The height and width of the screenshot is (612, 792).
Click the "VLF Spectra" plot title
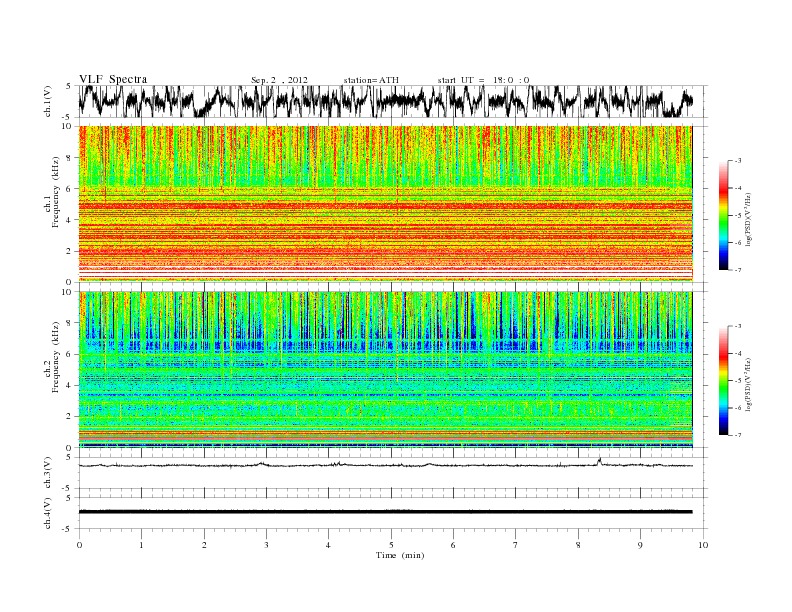[x=113, y=79]
